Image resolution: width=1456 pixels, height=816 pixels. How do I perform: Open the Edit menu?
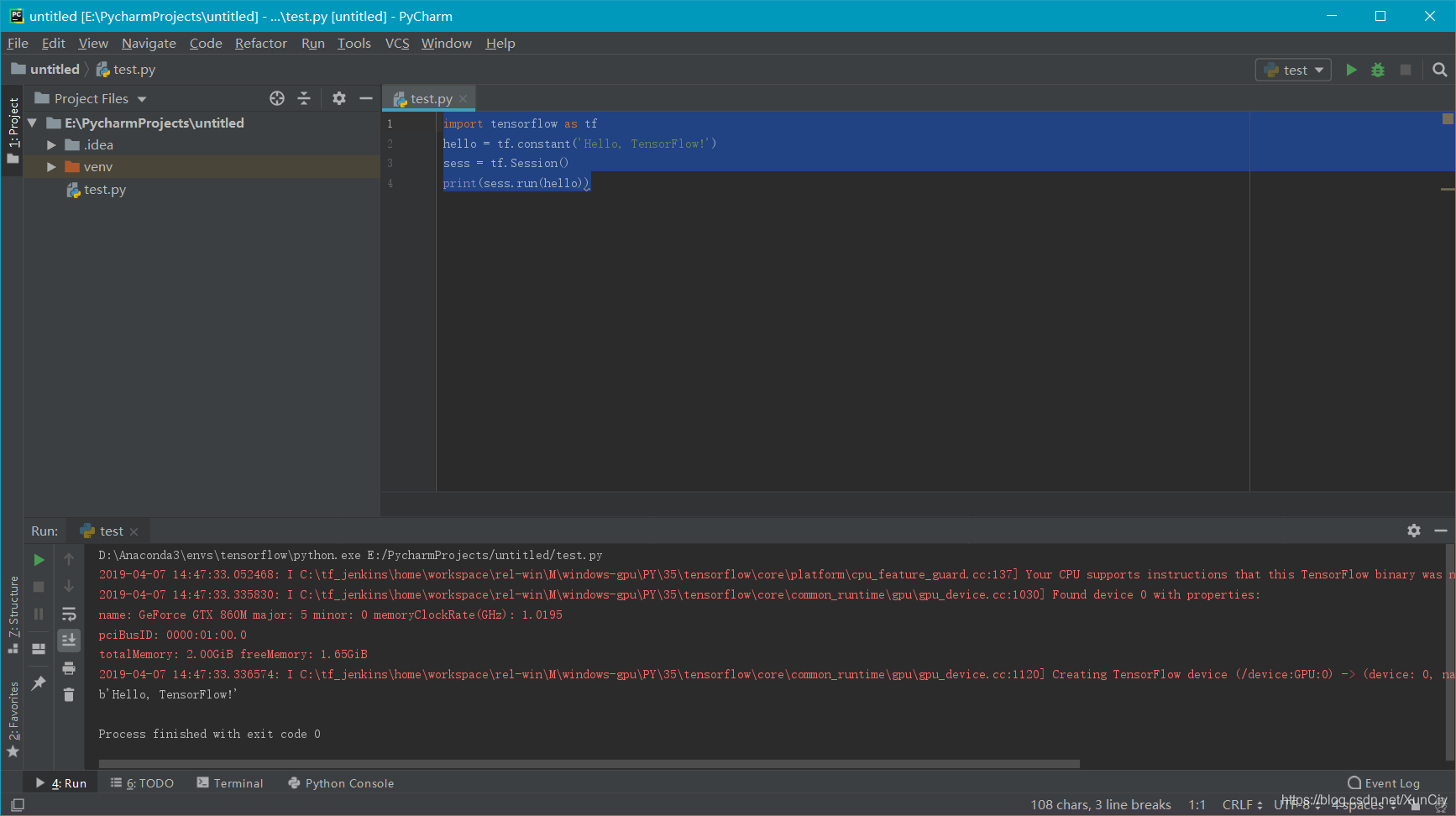pos(54,43)
